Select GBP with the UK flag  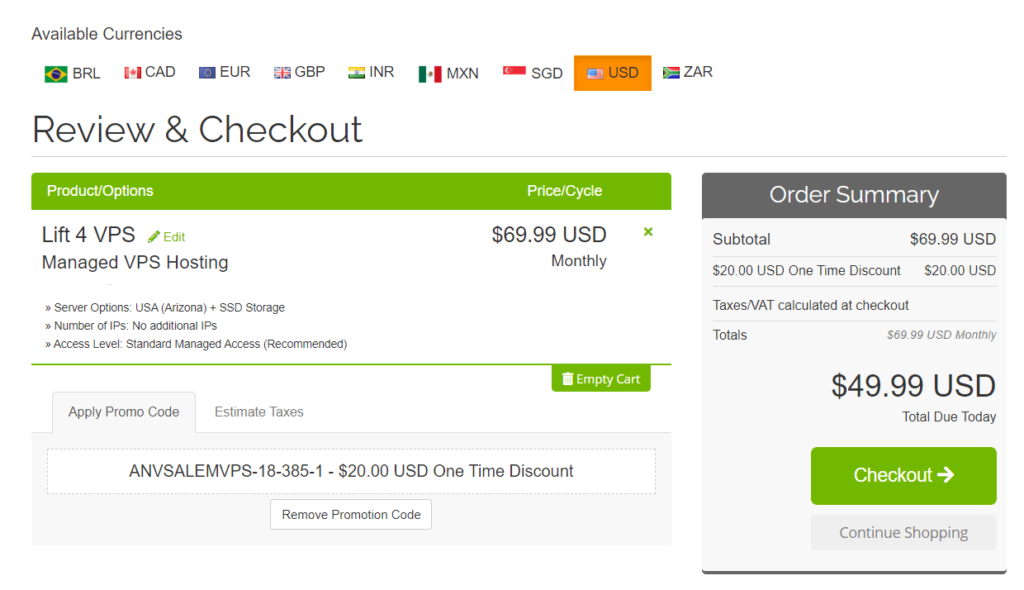299,72
